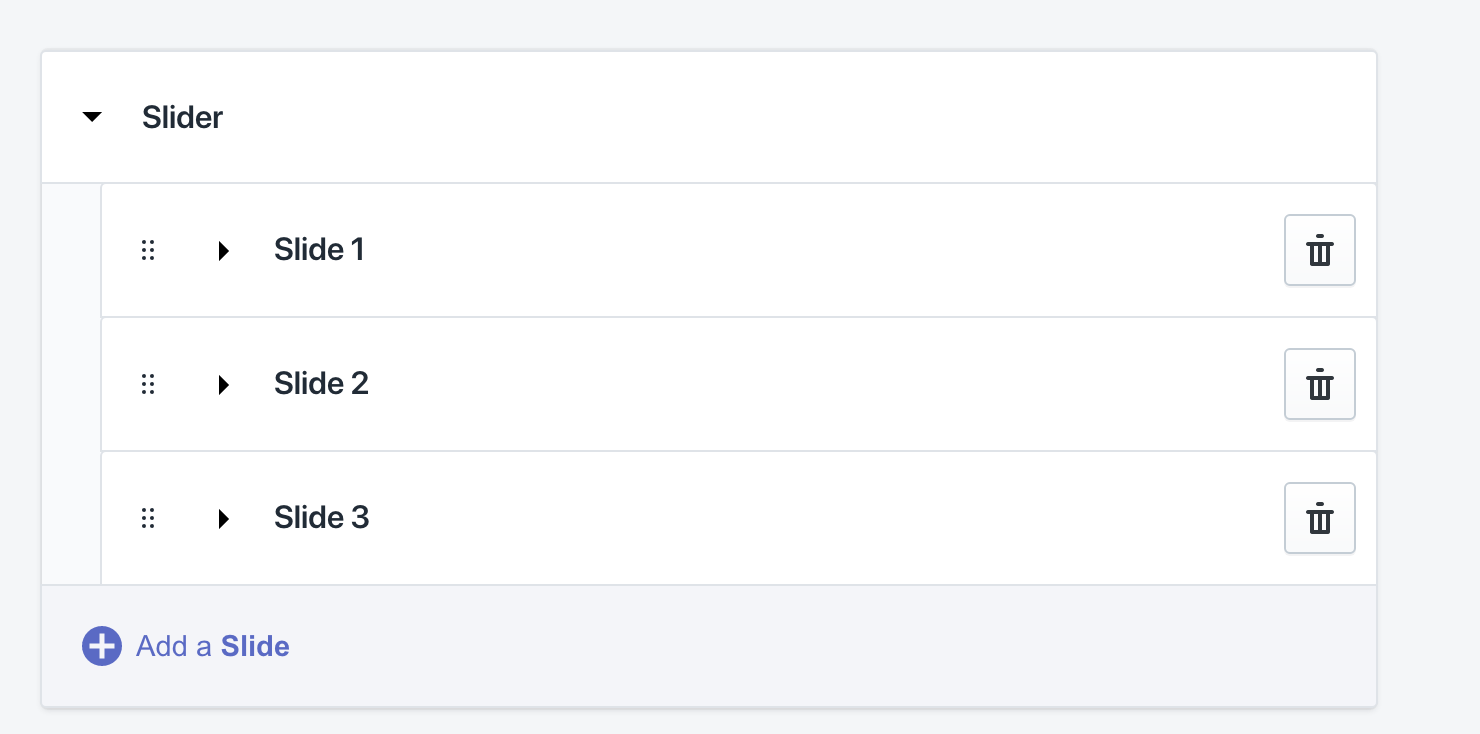1480x734 pixels.
Task: Click the drag handle for Slide 2
Action: coord(148,384)
